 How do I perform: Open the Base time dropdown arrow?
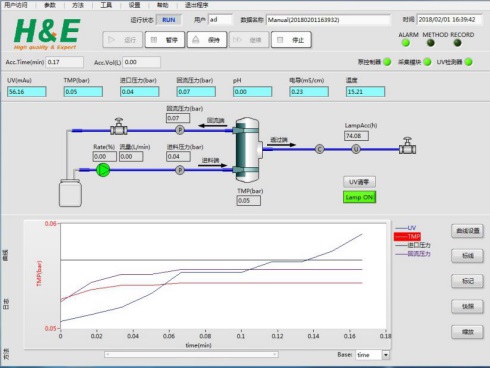click(386, 355)
